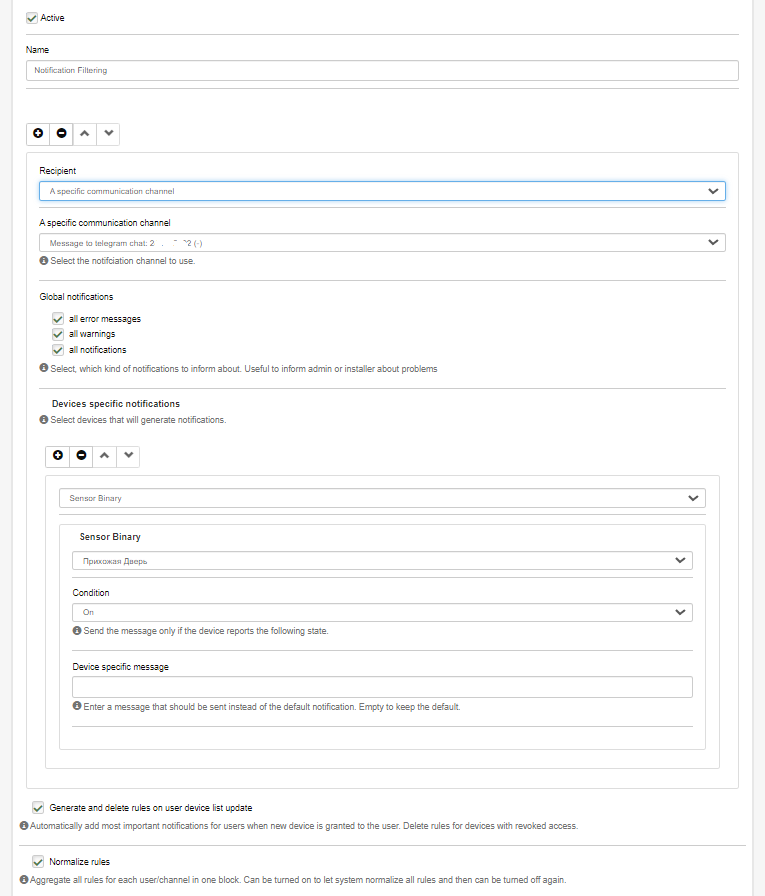Move device notification down with arrow icon
Image resolution: width=765 pixels, height=896 pixels.
128,456
